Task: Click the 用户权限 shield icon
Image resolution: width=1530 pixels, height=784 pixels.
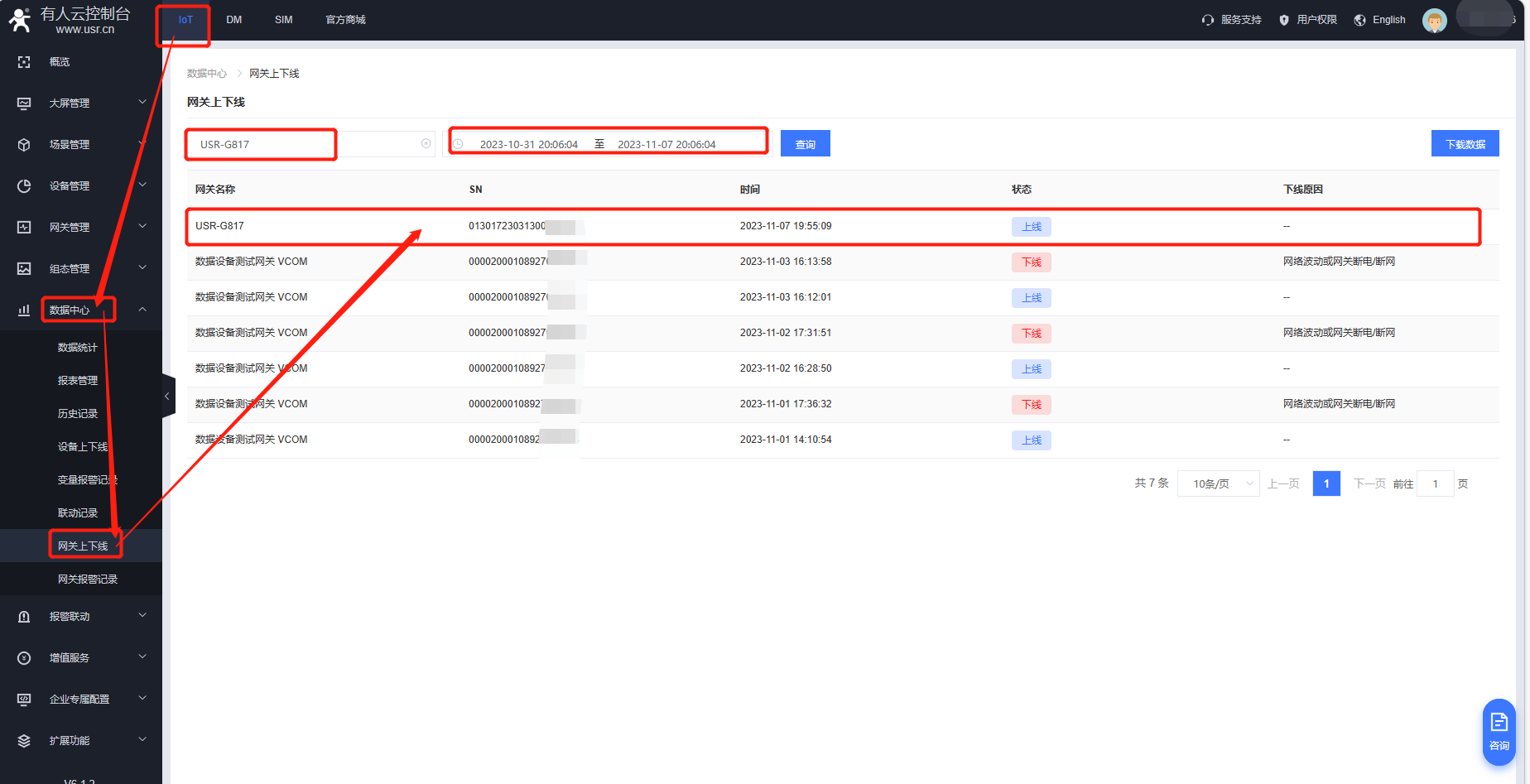Action: click(1284, 20)
